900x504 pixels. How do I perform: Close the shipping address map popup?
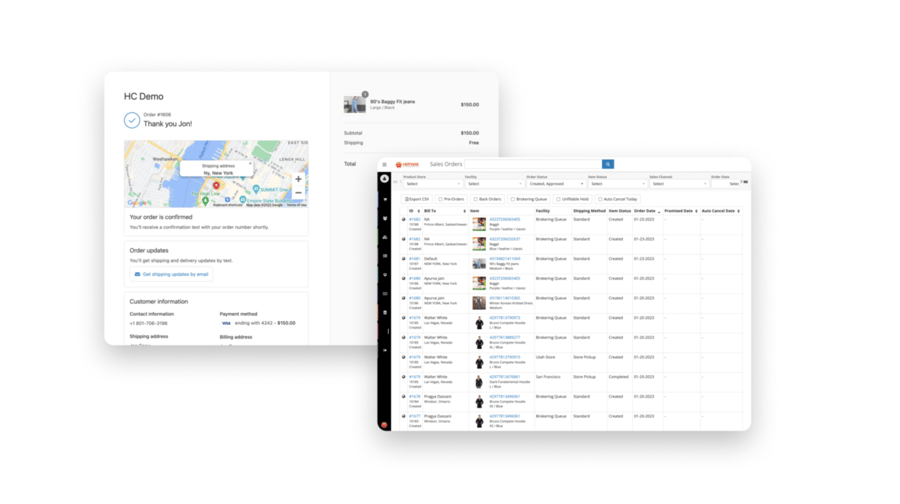point(250,163)
